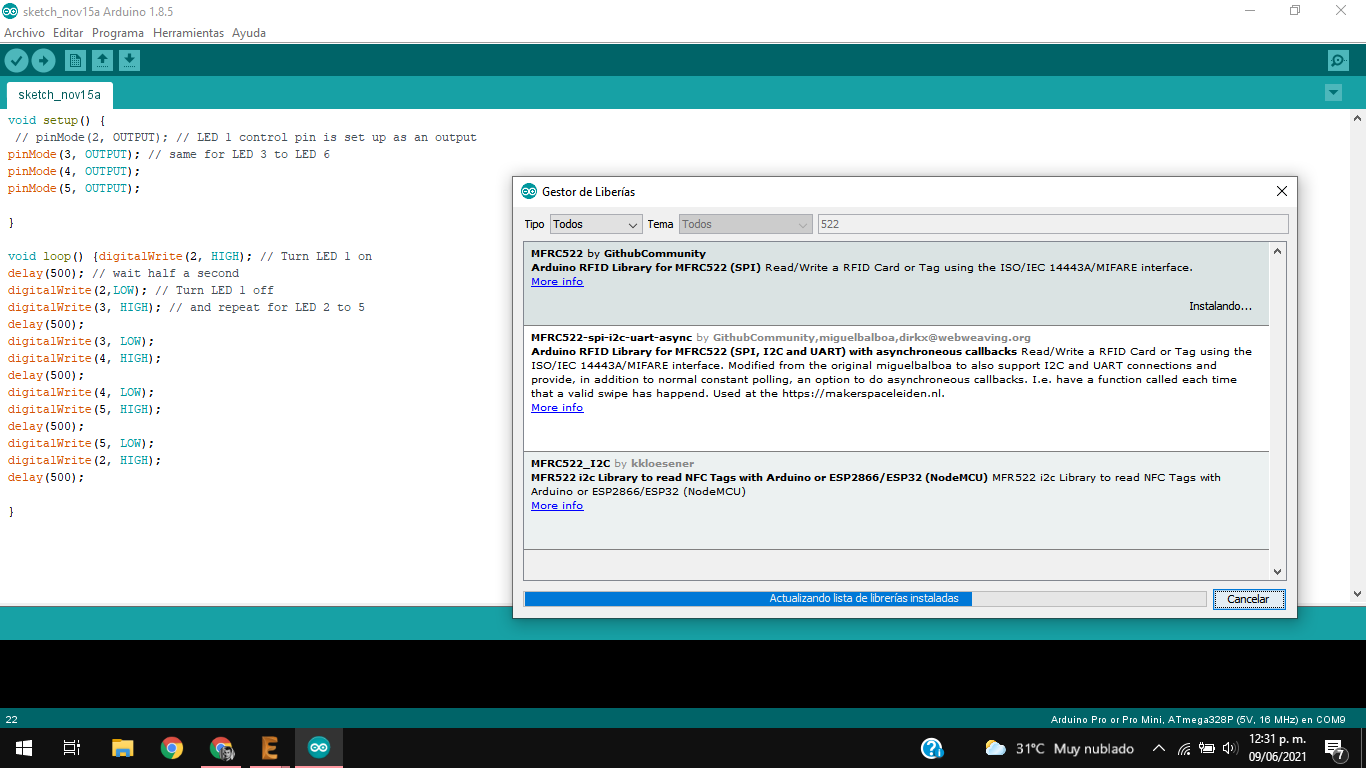Close the Gestor de Liberías dialog

[1282, 191]
